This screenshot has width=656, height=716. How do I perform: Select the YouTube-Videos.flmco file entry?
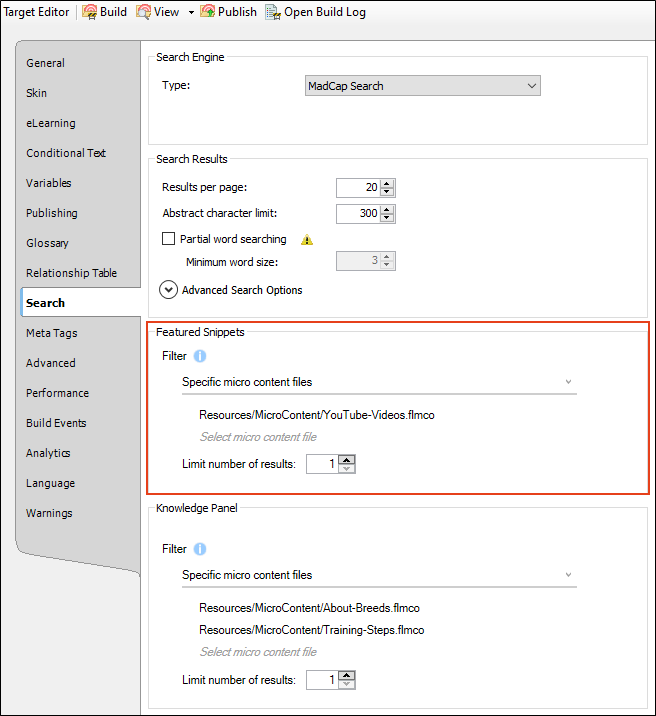coord(317,415)
